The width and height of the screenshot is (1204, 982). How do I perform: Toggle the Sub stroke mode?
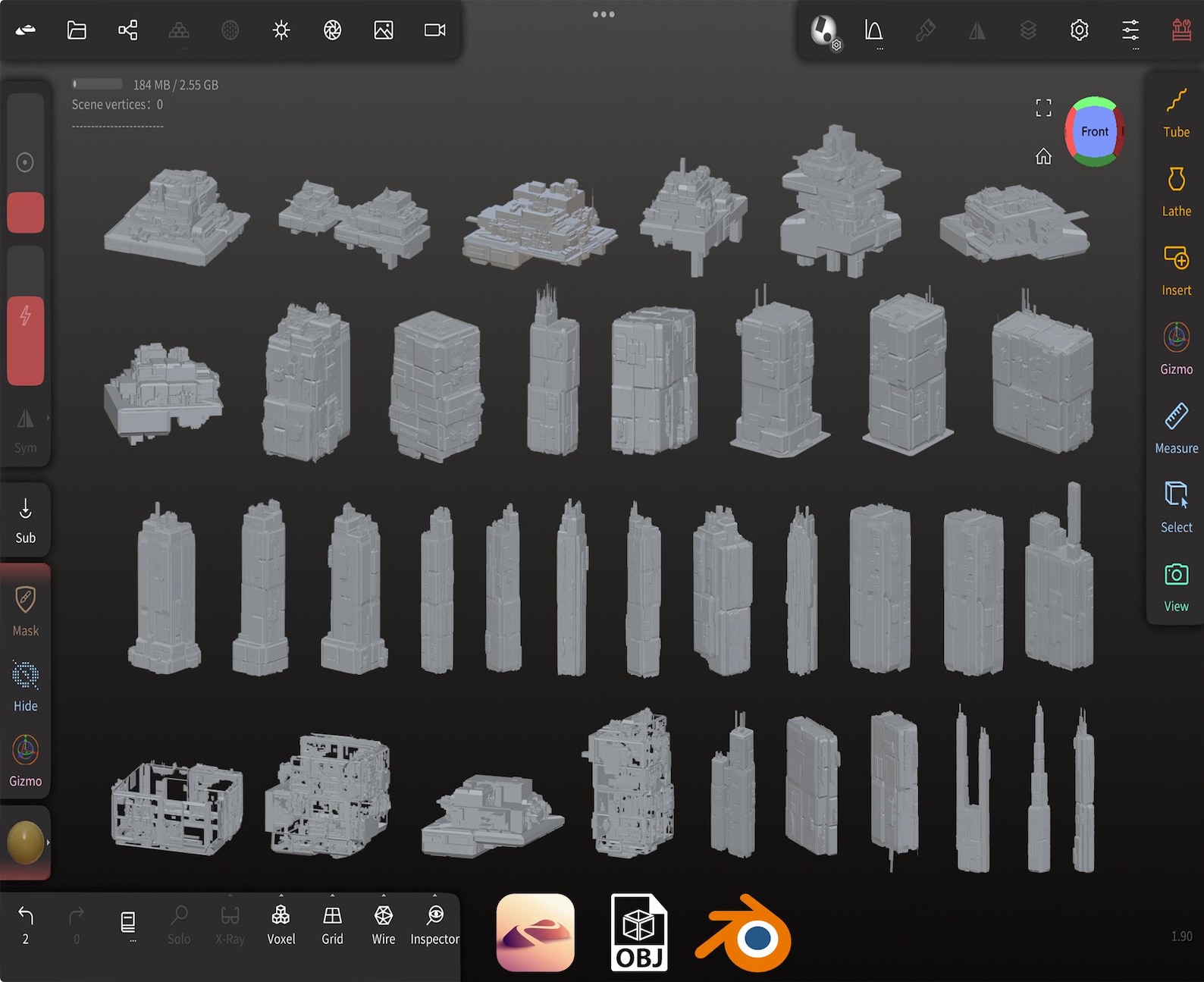coord(25,520)
